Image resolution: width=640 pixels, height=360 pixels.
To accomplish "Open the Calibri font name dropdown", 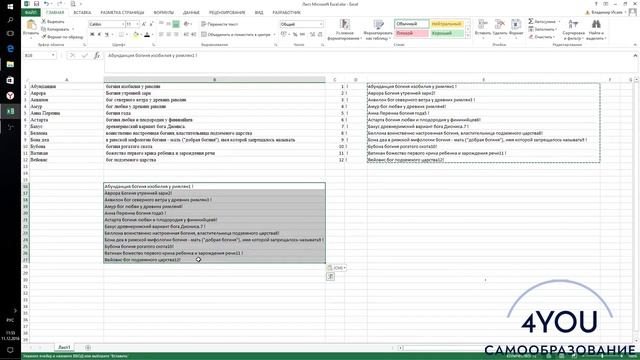I will [x=122, y=24].
